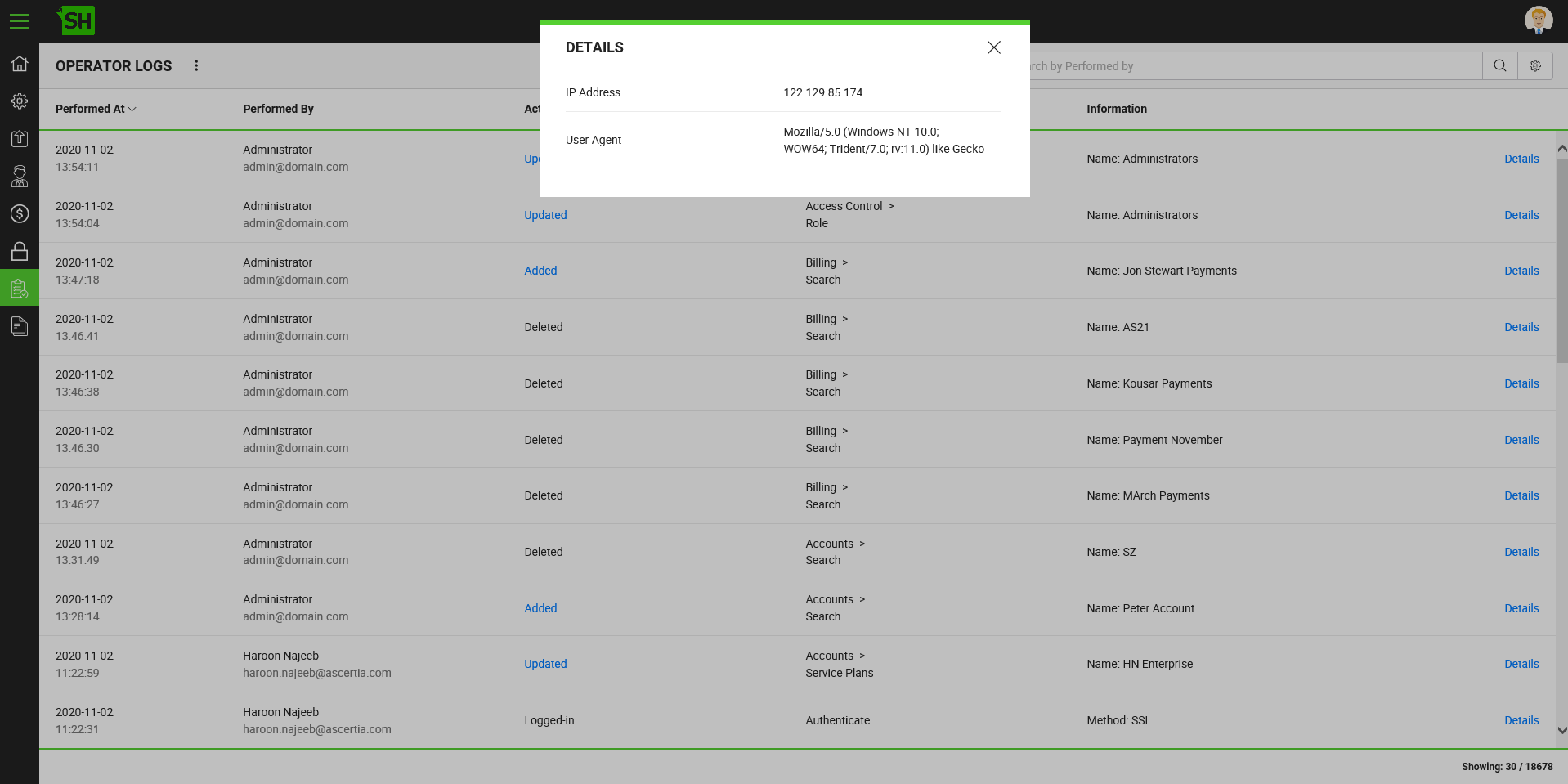This screenshot has height=784, width=1568.
Task: Click the SH logo
Action: coord(76,20)
